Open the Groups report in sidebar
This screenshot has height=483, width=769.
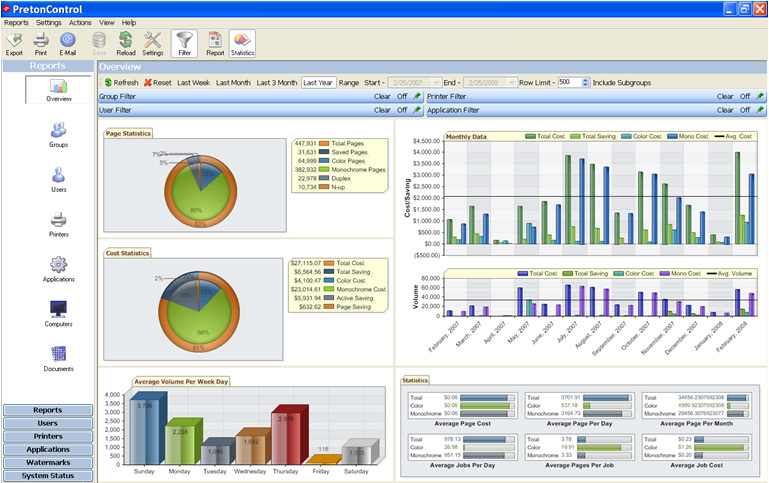click(58, 135)
